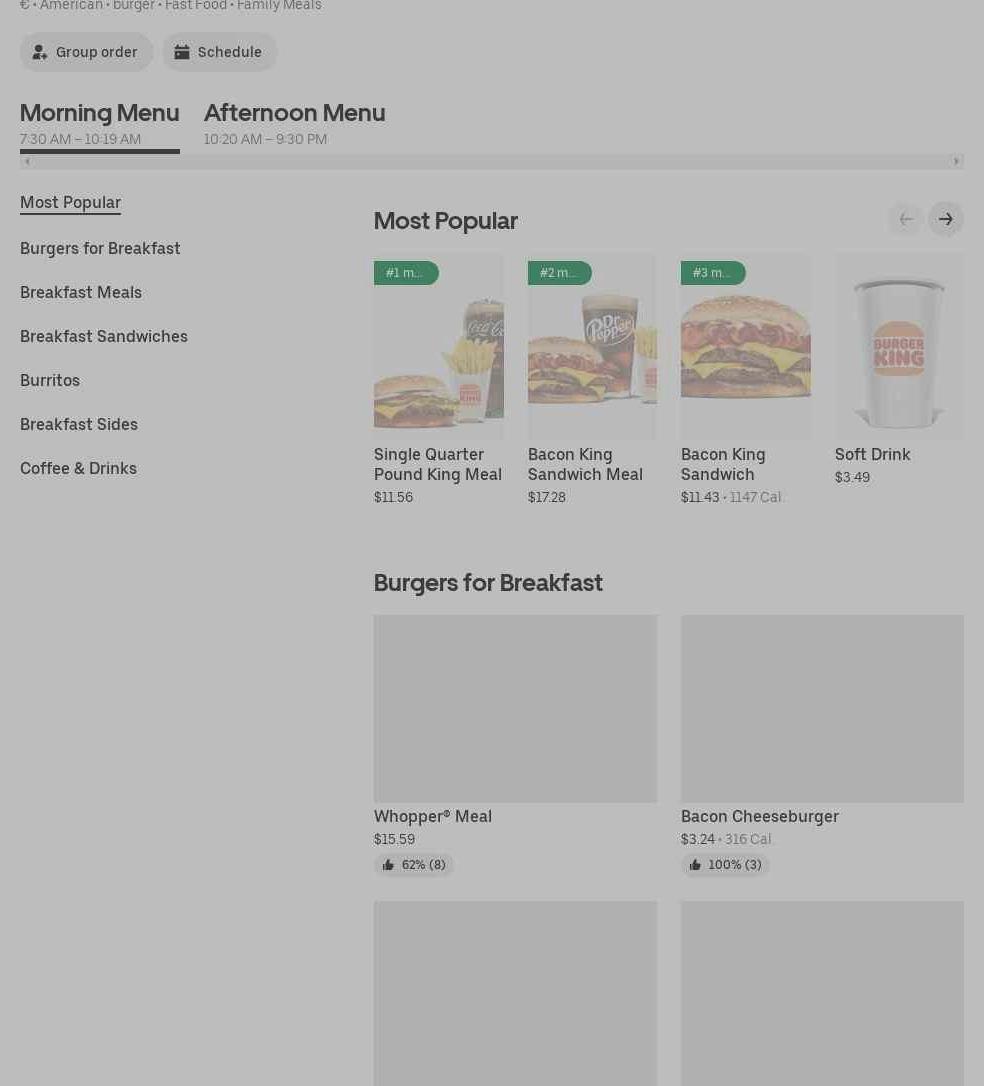Click the Whopper® Meal title

pyautogui.click(x=433, y=817)
